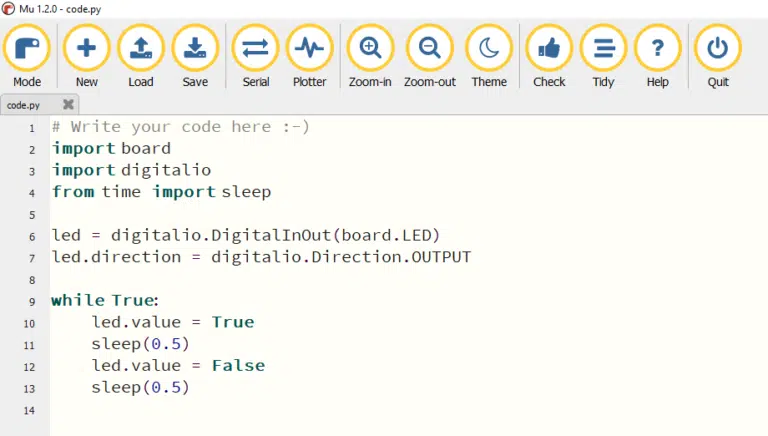Click line number 9 in the margin
The width and height of the screenshot is (768, 436).
click(x=32, y=302)
